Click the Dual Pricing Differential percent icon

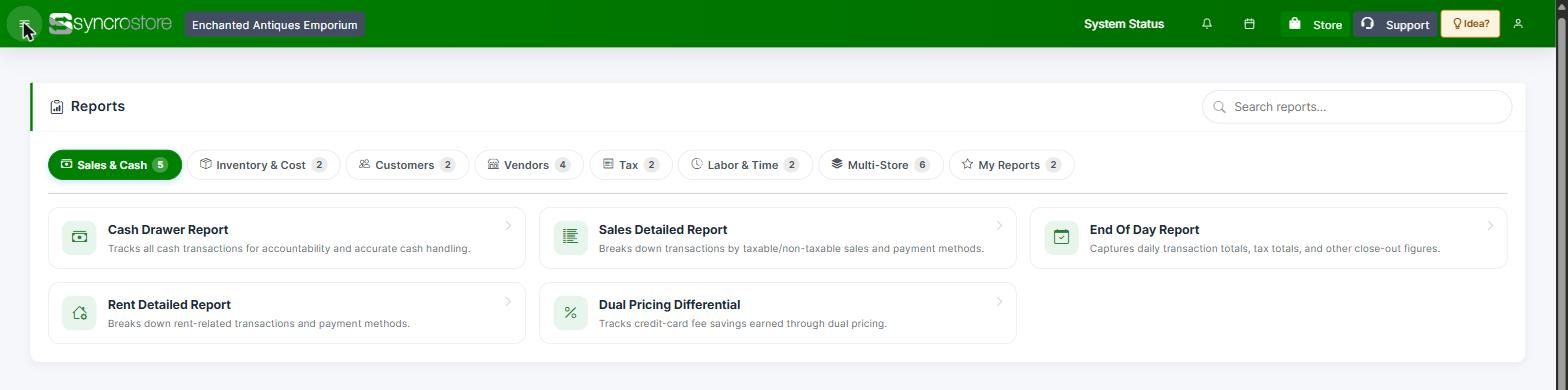click(570, 313)
